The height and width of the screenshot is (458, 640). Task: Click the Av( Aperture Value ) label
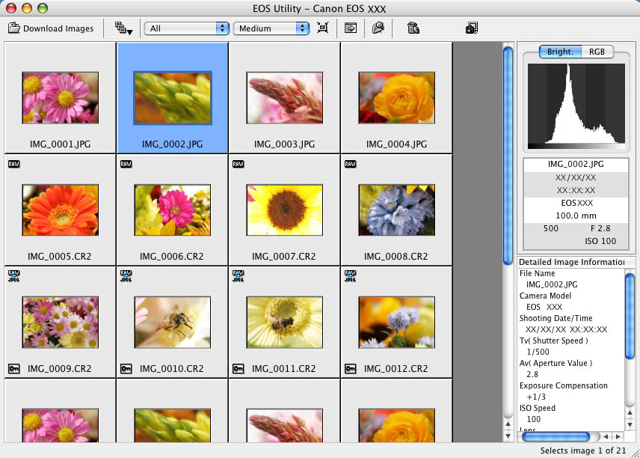pos(556,363)
